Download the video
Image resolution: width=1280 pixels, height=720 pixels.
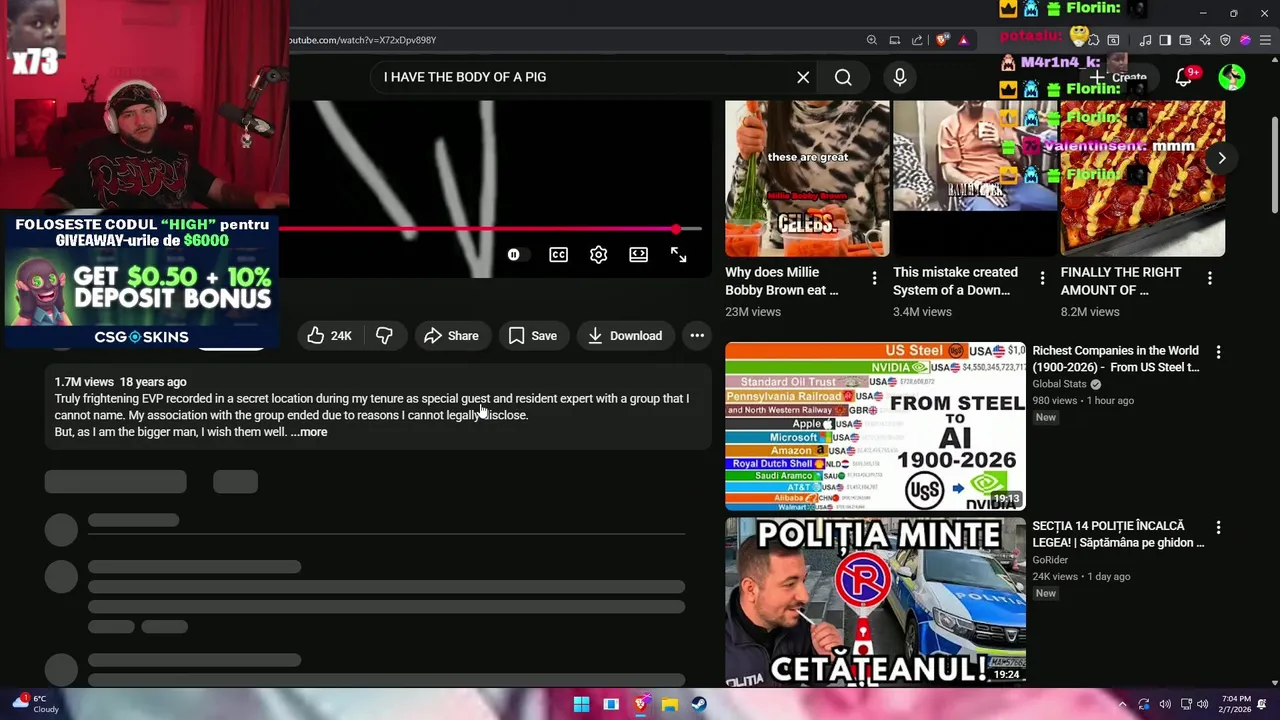pyautogui.click(x=625, y=336)
